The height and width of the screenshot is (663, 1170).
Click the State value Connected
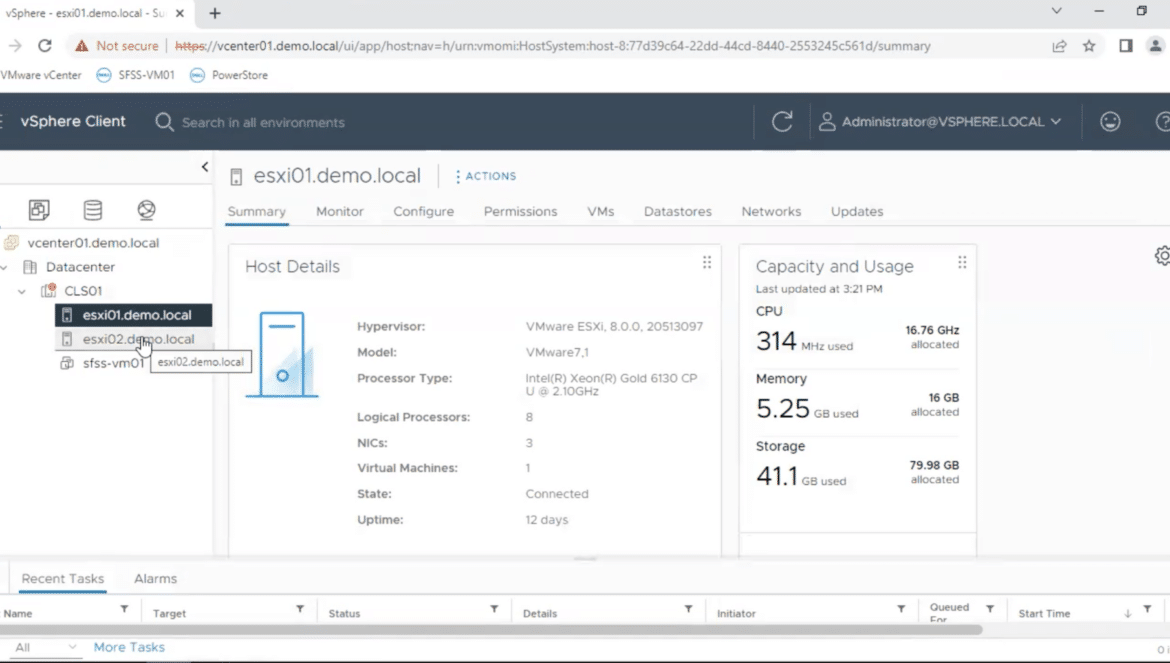(x=557, y=494)
